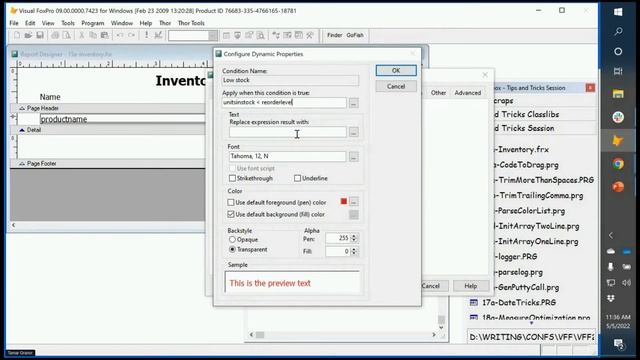This screenshot has width=640, height=360.
Task: Adjust the Alpha Pen value spinner
Action: click(354, 238)
